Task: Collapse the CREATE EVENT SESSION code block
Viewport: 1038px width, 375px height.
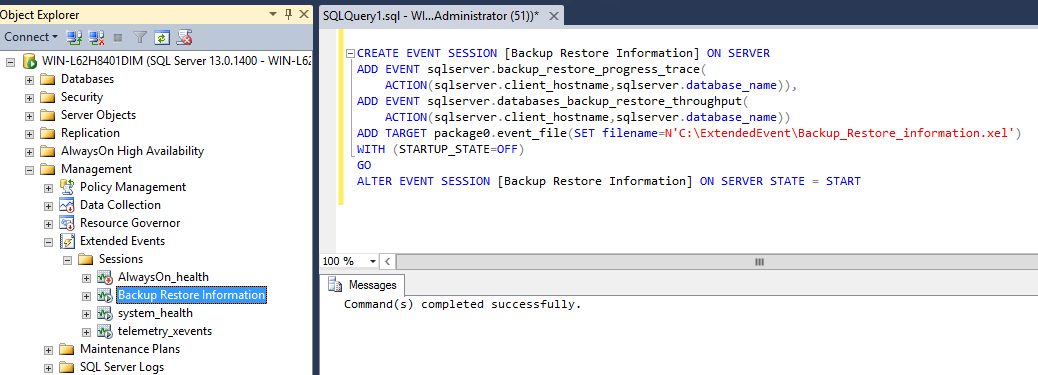Action: click(351, 53)
